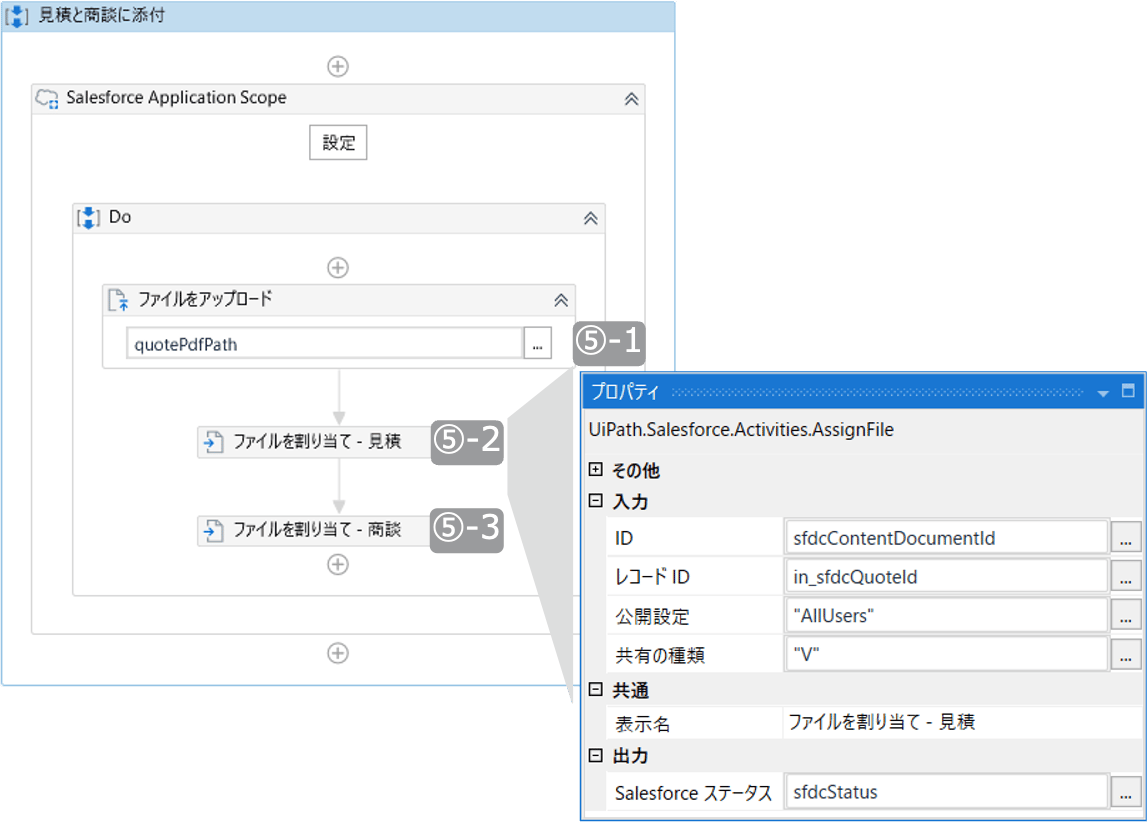
Task: Click the Do sequence title text
Action: coord(120,217)
